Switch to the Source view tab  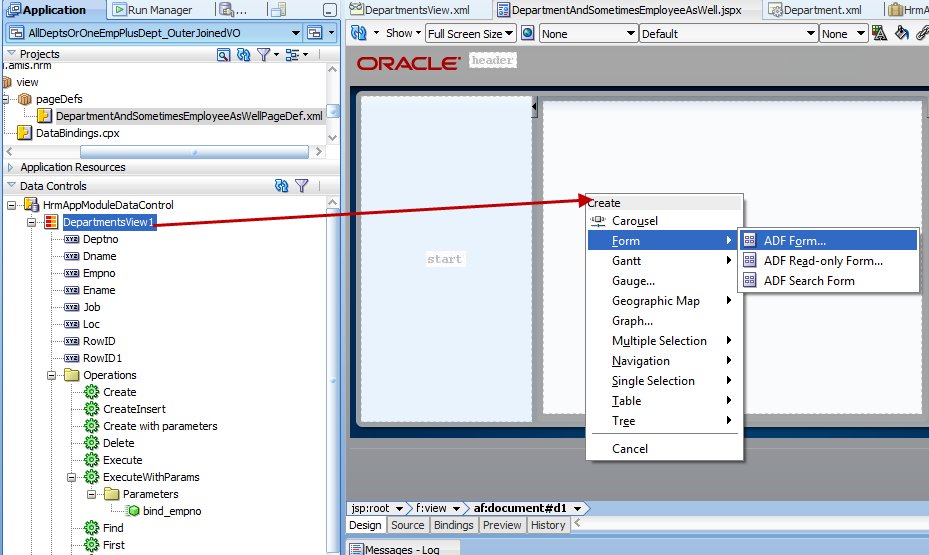408,525
